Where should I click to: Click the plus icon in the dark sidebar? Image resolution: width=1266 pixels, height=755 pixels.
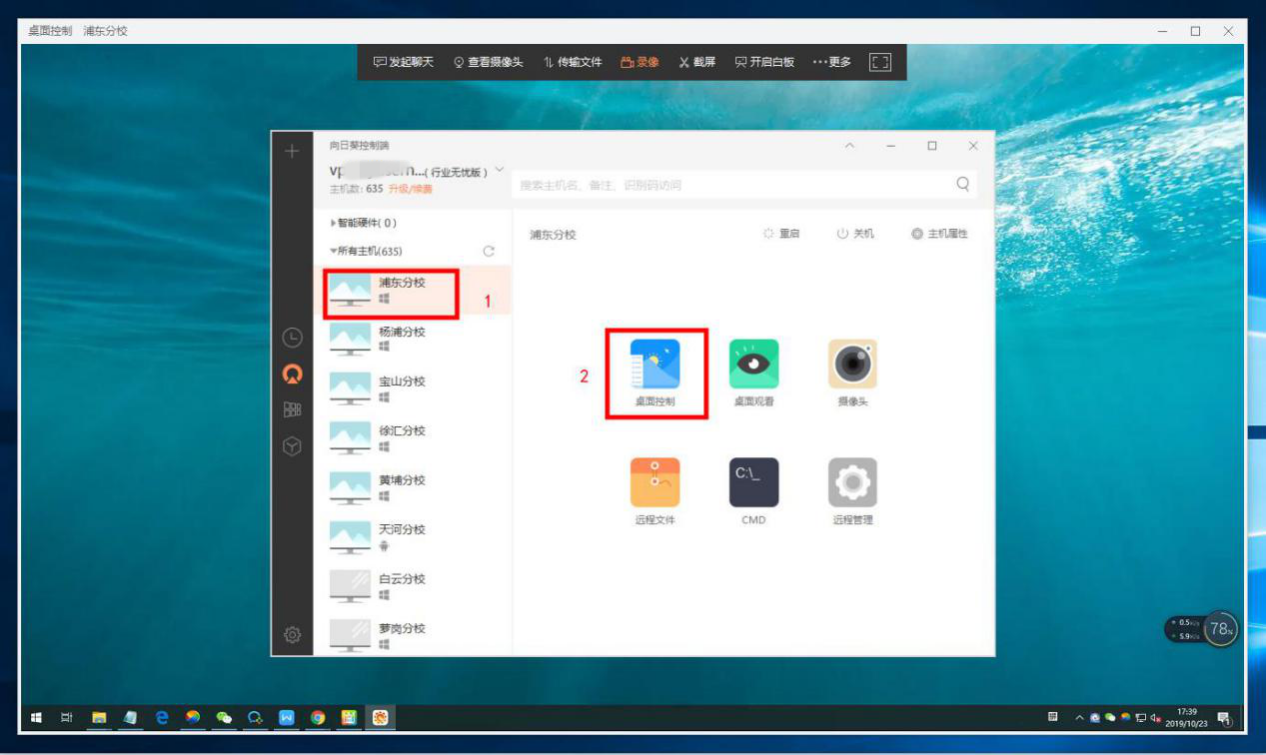click(292, 151)
